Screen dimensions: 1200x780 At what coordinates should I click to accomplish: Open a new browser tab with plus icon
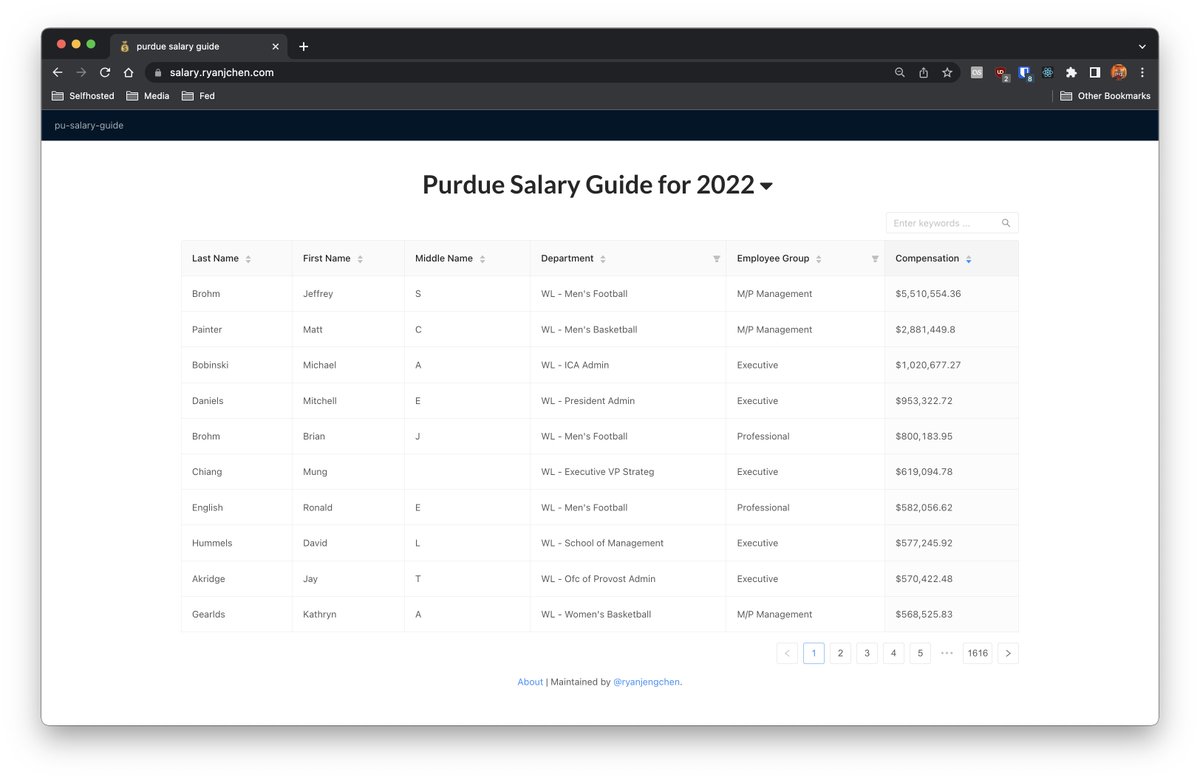(303, 46)
